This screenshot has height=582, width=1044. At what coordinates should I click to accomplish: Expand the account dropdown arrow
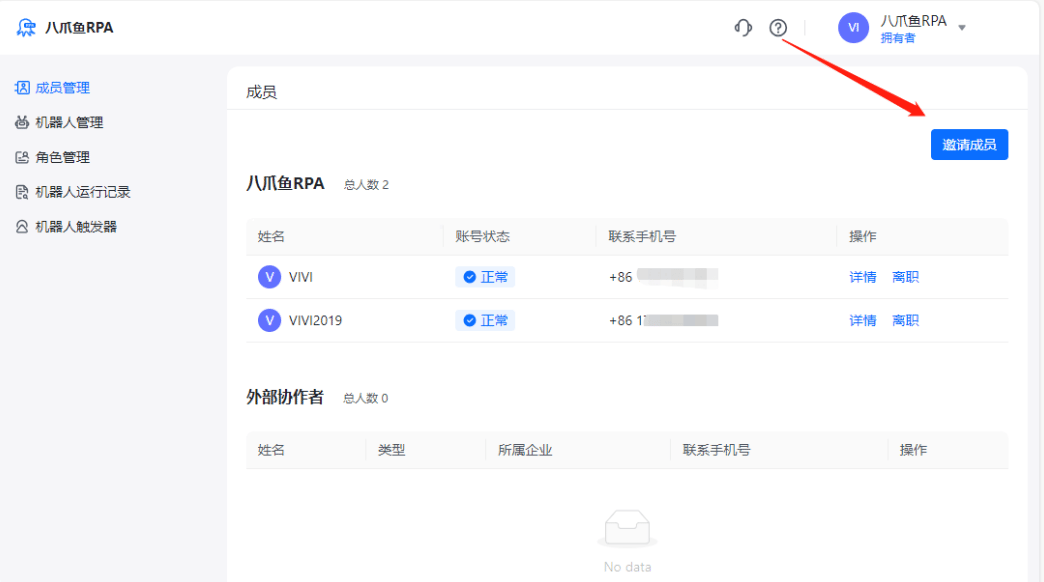point(961,28)
